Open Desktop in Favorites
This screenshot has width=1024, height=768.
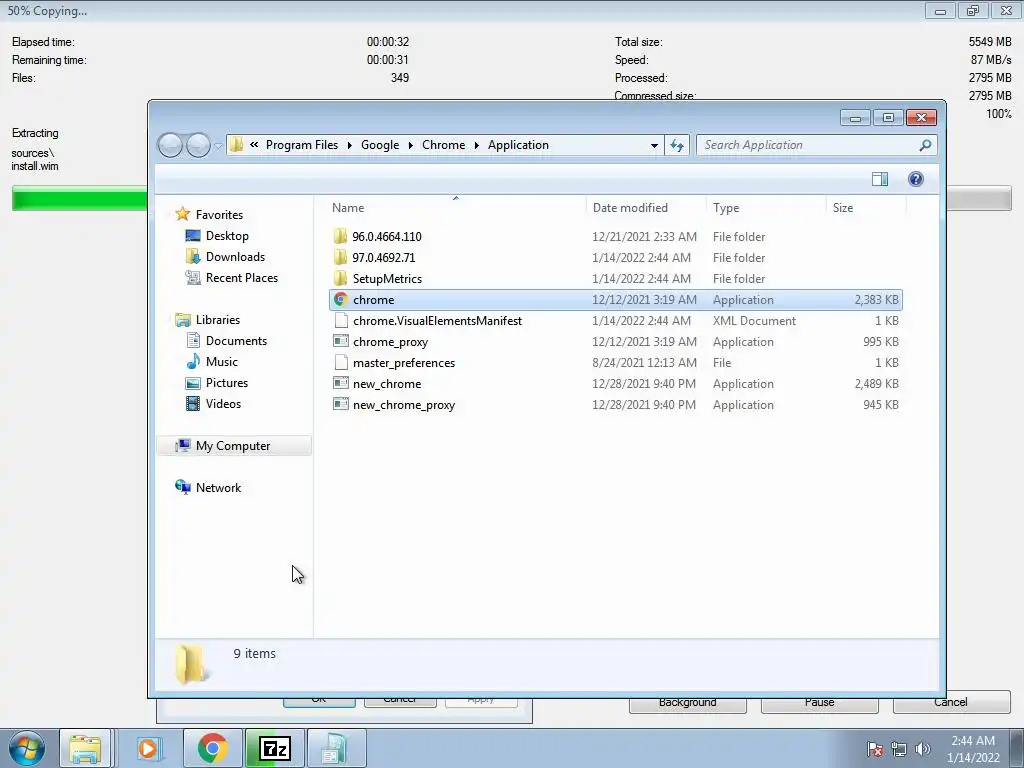click(227, 236)
